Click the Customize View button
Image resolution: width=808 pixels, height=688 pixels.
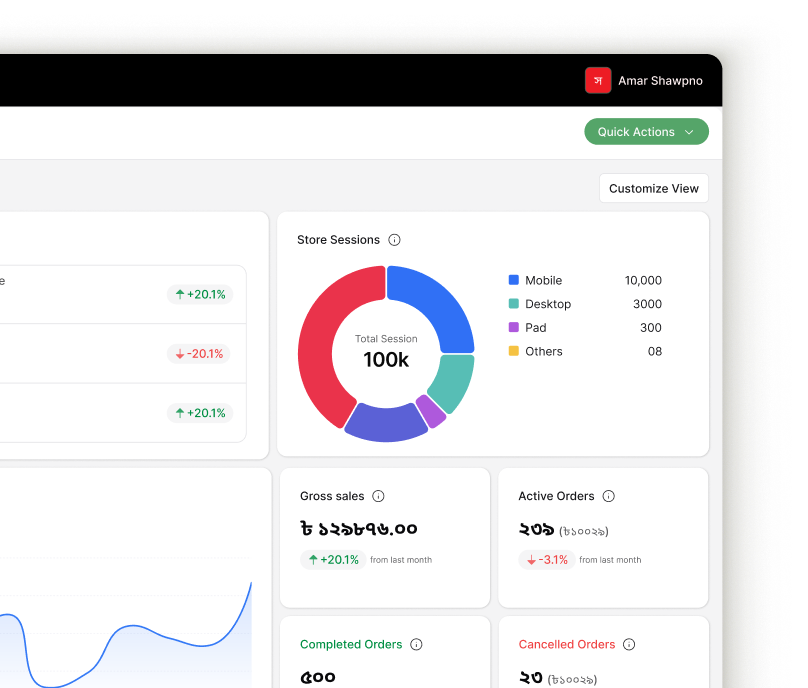[x=653, y=189]
